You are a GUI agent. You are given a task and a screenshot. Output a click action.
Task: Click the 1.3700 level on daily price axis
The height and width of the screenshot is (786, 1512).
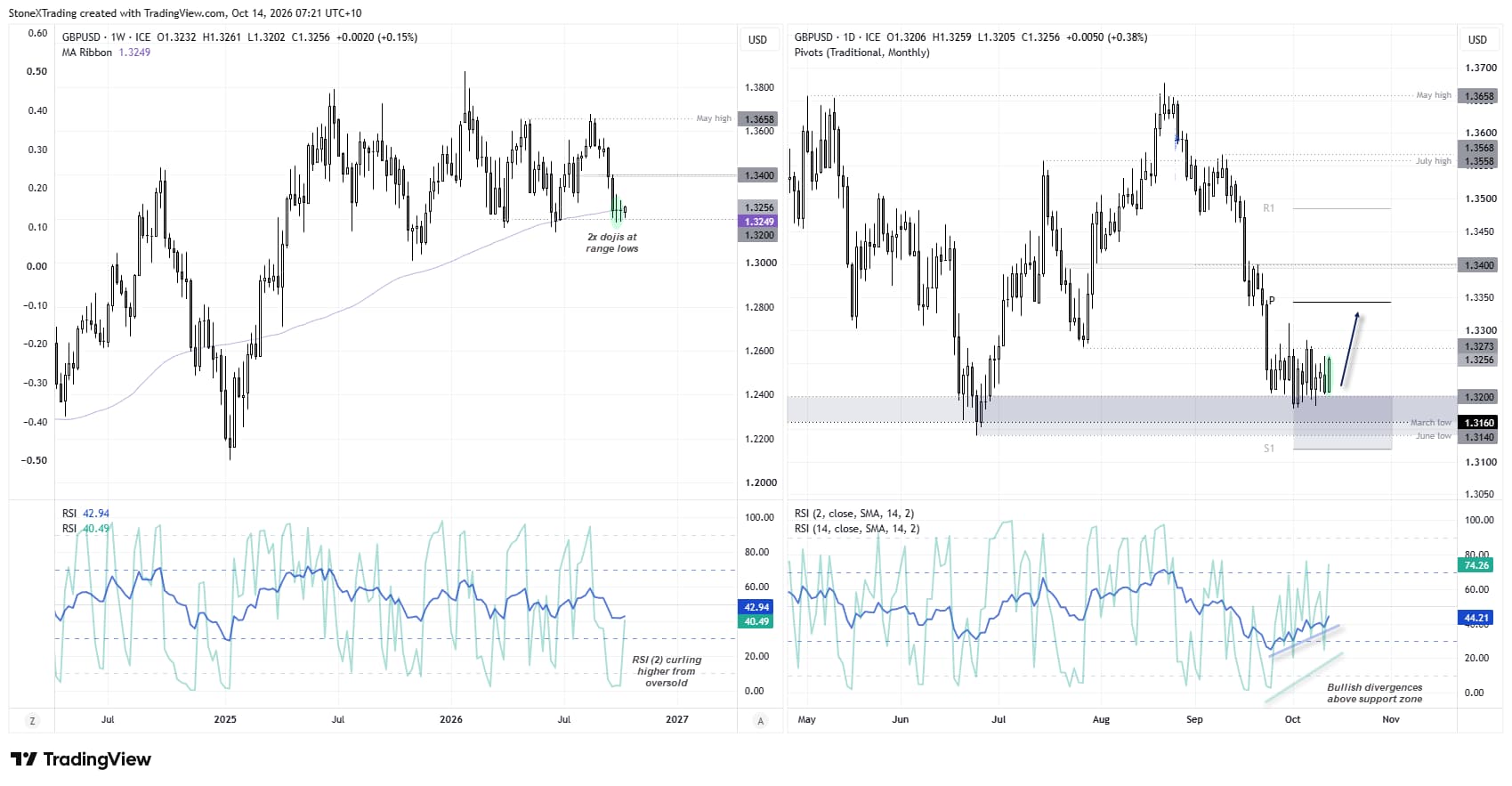pyautogui.click(x=1481, y=68)
